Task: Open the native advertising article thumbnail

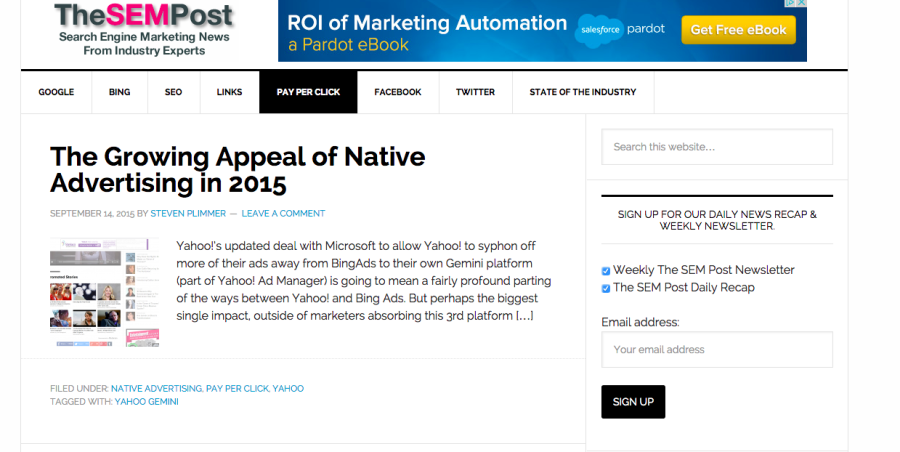Action: pos(104,292)
